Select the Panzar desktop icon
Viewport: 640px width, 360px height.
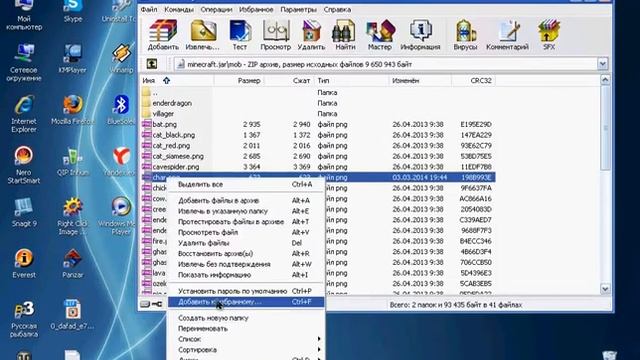(72, 263)
